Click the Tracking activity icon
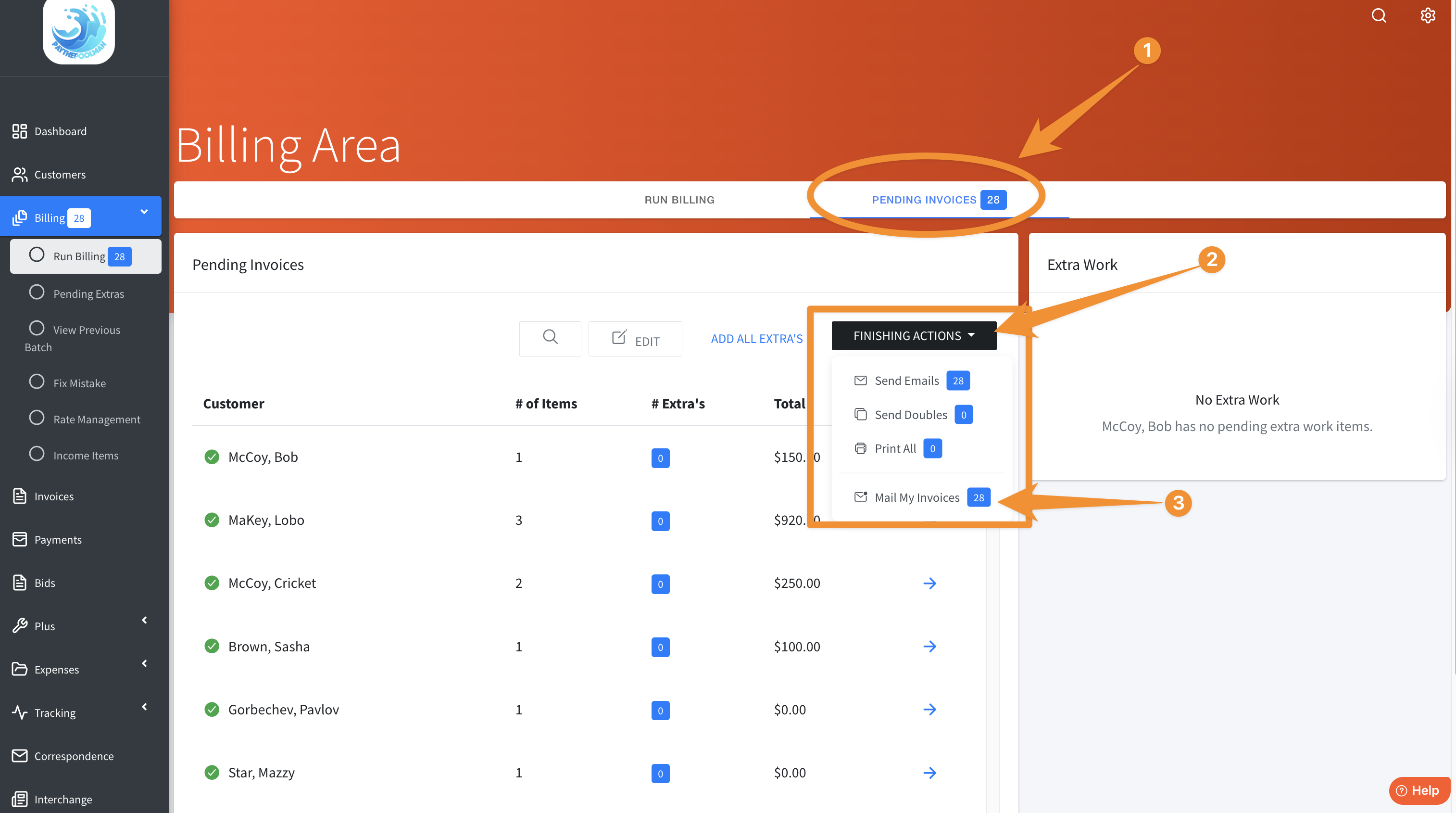1456x813 pixels. point(19,712)
